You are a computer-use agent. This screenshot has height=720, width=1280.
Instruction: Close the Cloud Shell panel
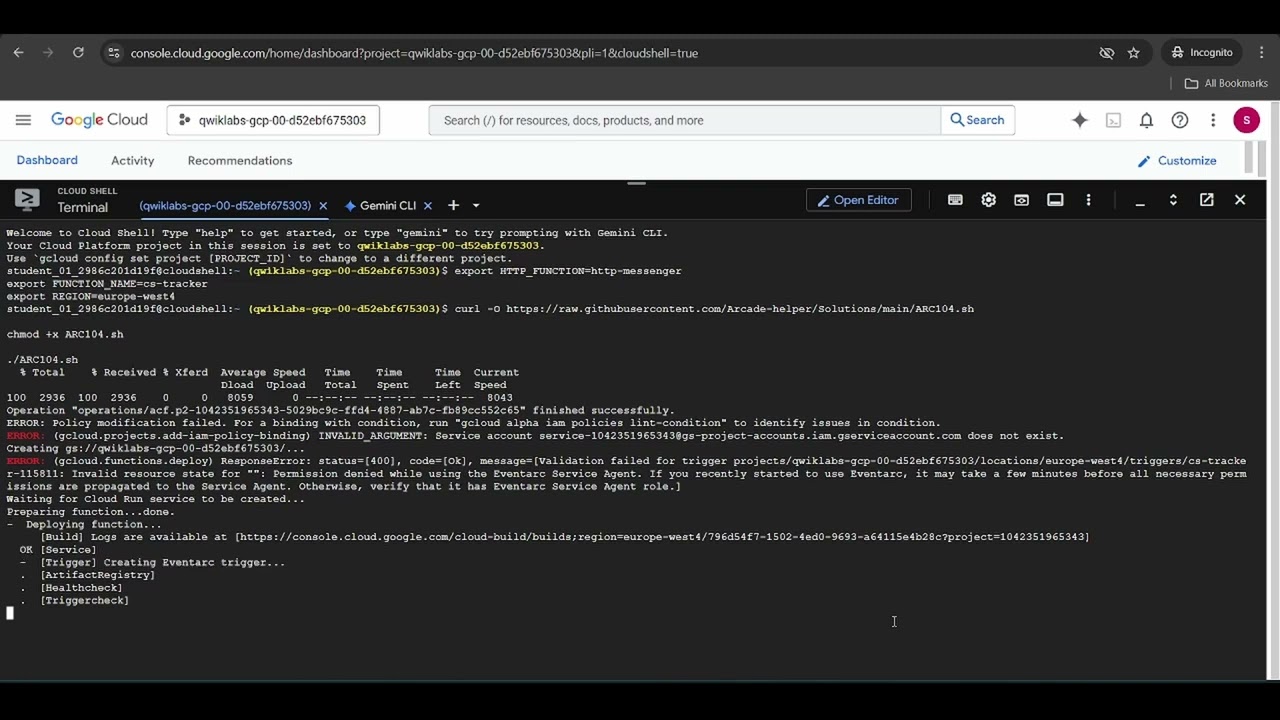coord(1240,200)
